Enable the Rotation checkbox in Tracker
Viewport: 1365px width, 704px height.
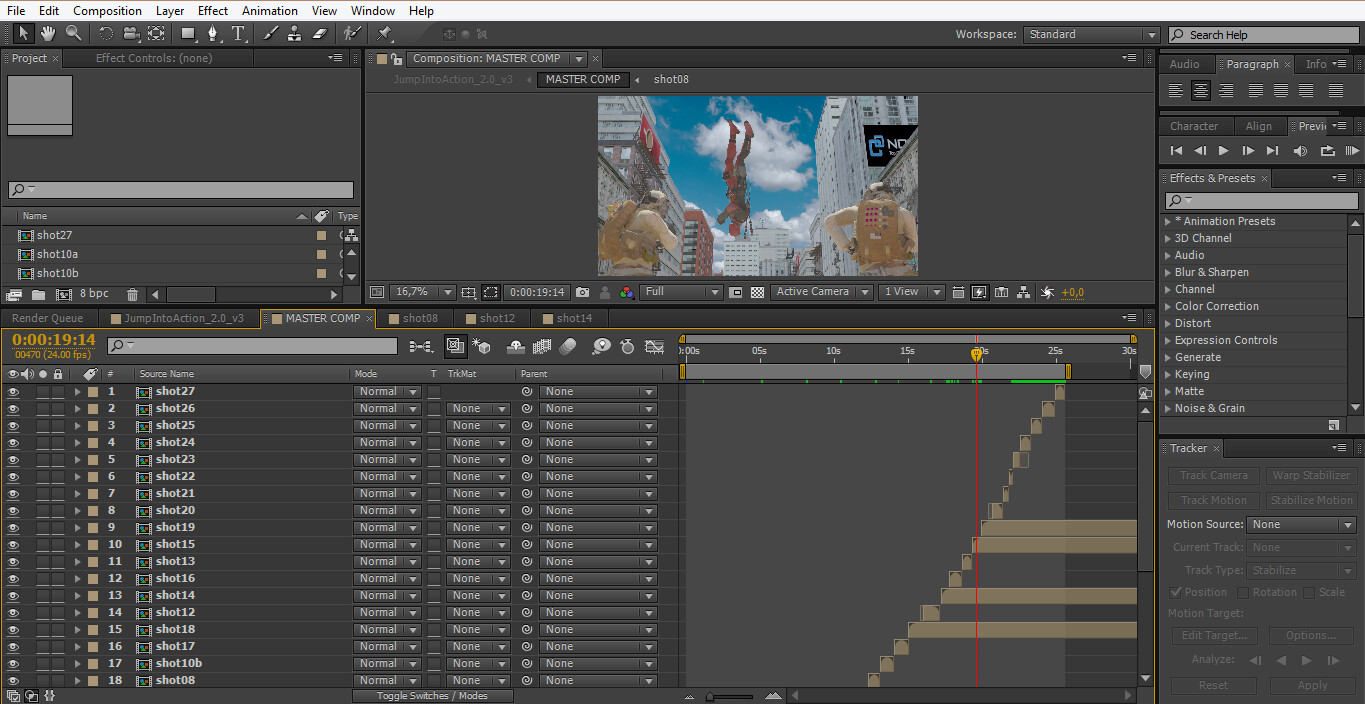1243,593
